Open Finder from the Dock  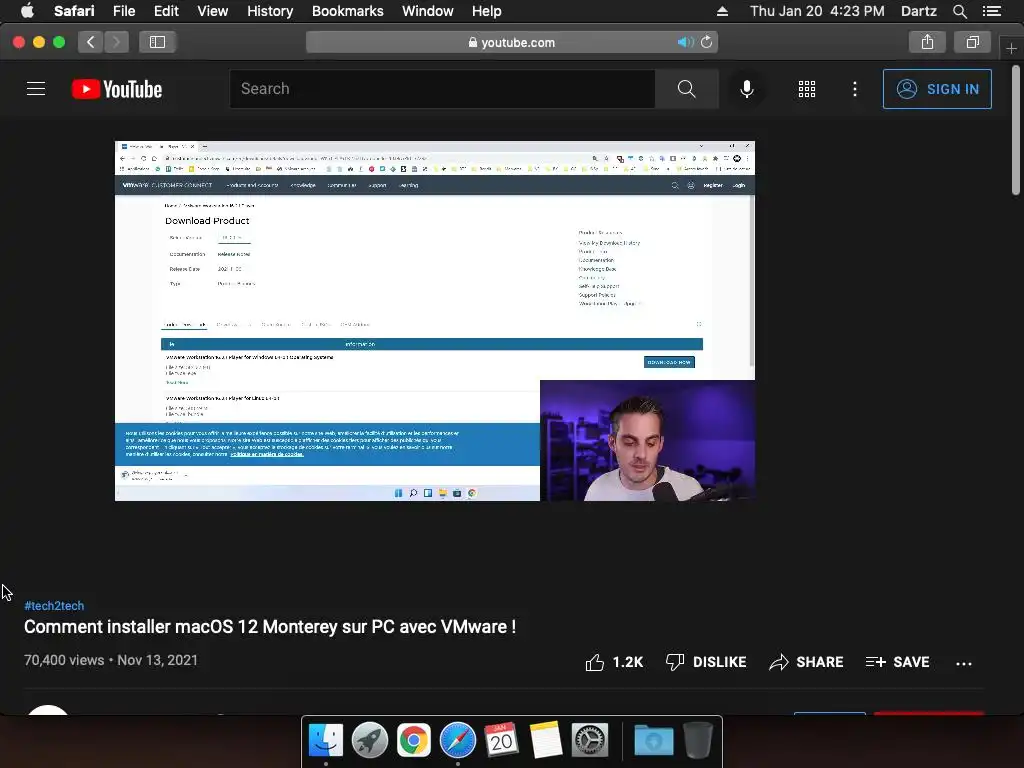(x=326, y=741)
